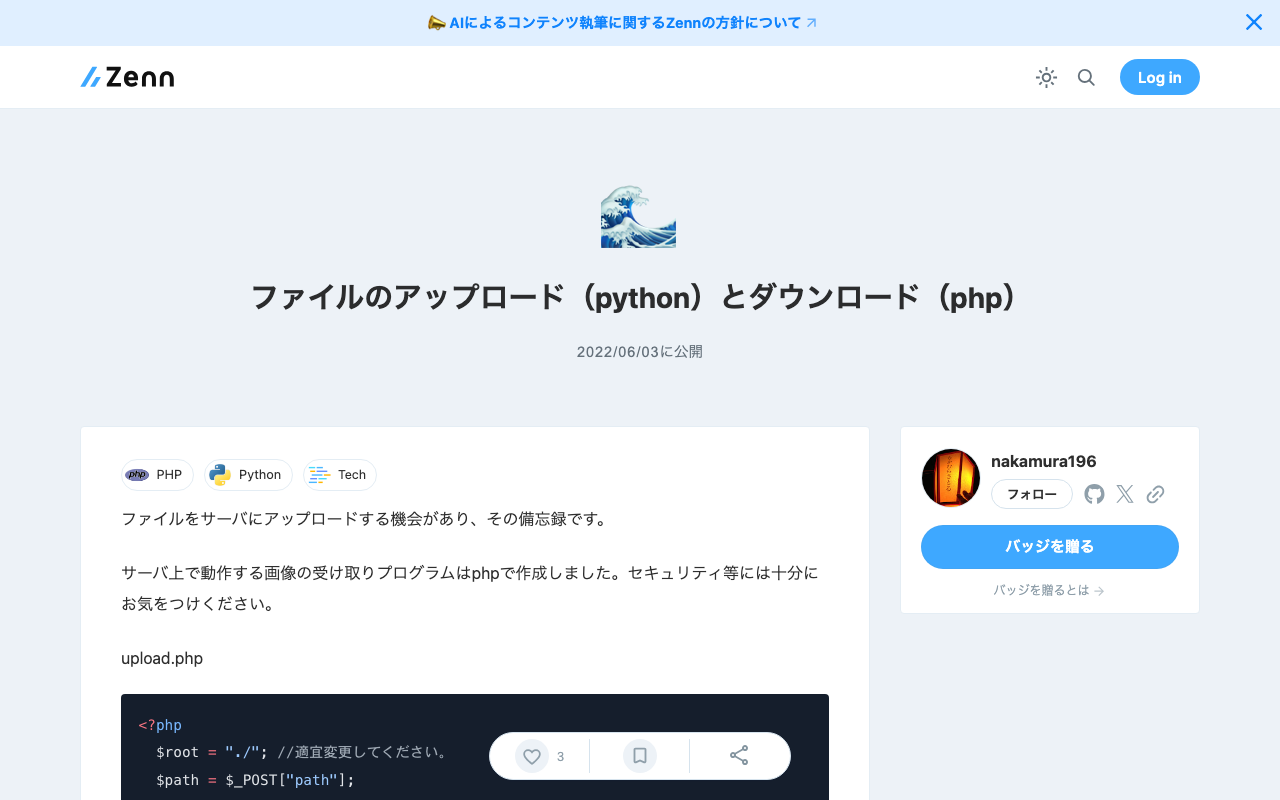The image size is (1280, 800).
Task: Click the バッジを贈る button
Action: tap(1049, 547)
